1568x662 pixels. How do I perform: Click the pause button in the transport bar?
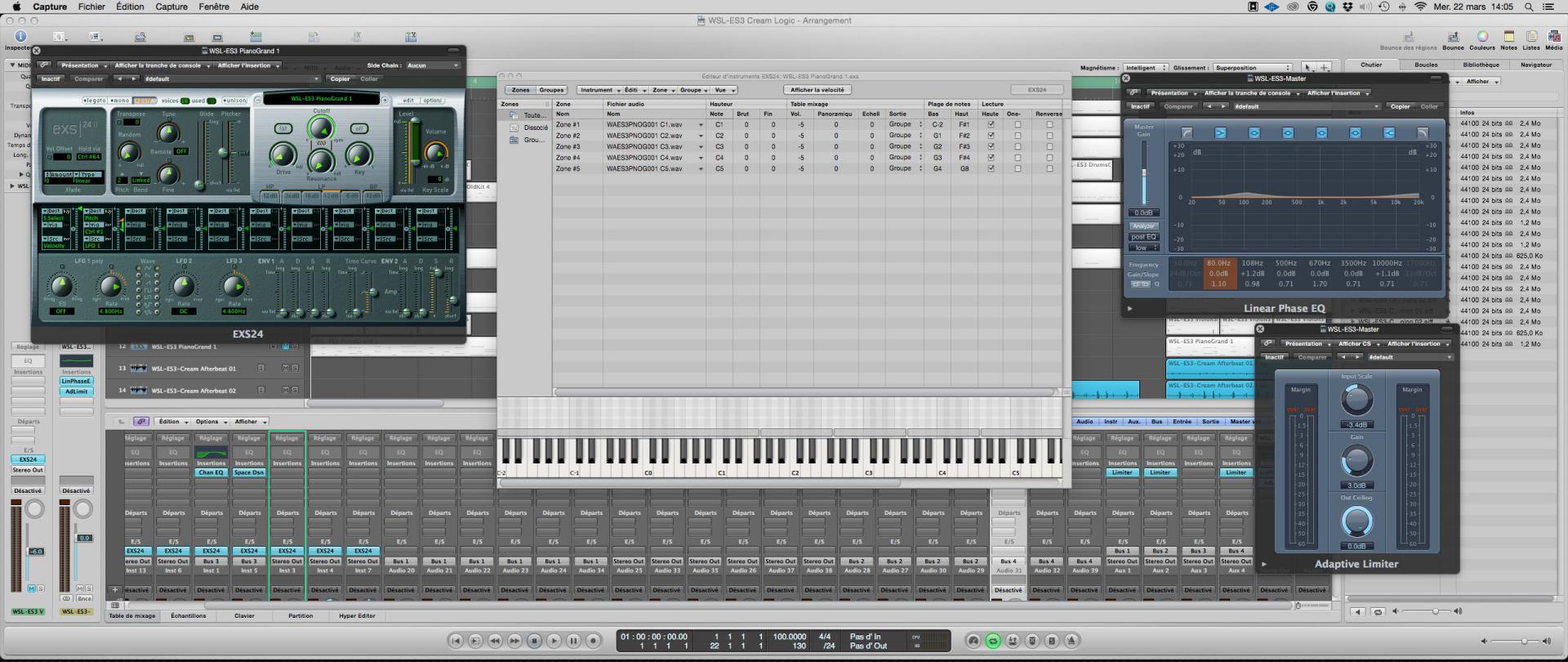tap(574, 642)
